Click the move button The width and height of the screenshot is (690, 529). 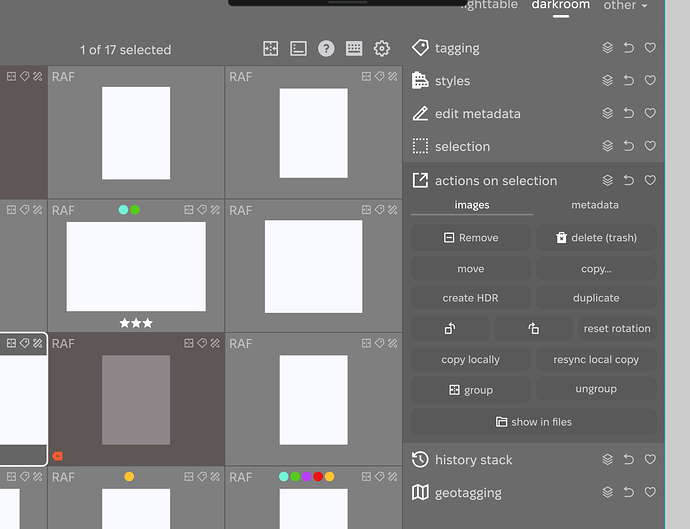[470, 268]
